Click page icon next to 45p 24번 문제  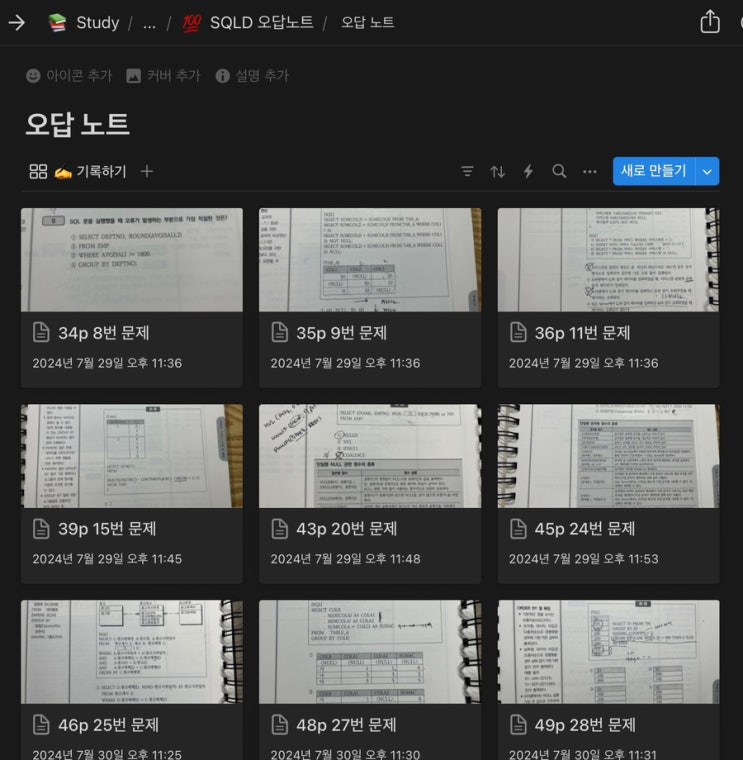point(518,528)
